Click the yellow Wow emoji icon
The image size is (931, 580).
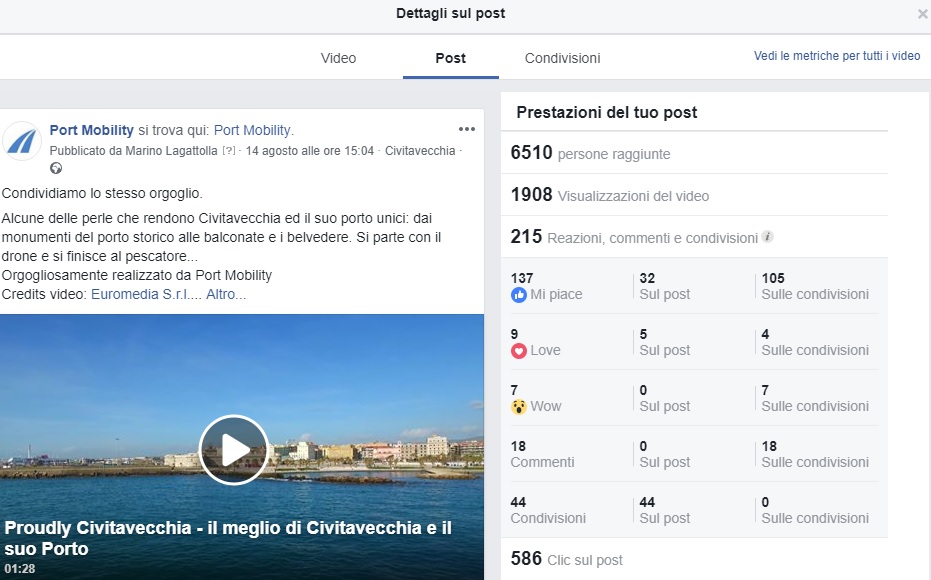(x=518, y=407)
